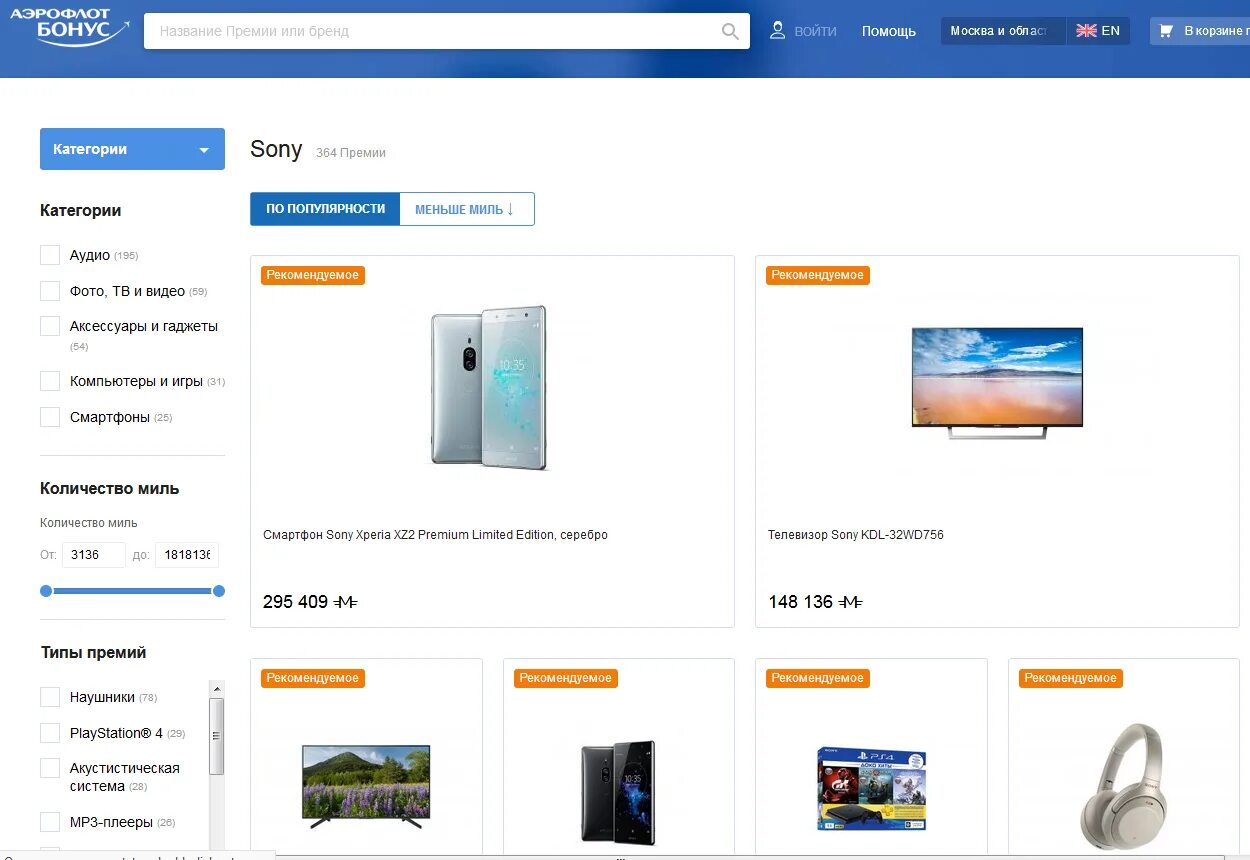Click the shopping cart icon

tap(1166, 31)
